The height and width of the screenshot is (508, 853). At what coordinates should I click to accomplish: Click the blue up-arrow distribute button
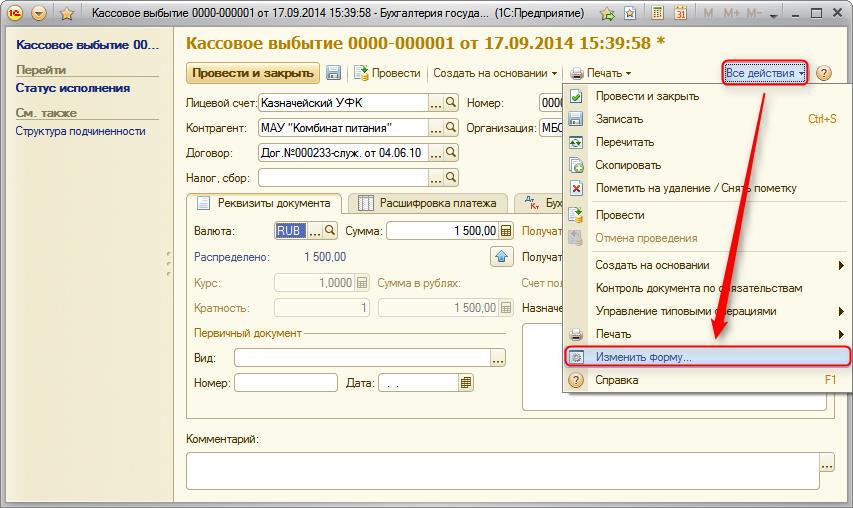tap(502, 256)
